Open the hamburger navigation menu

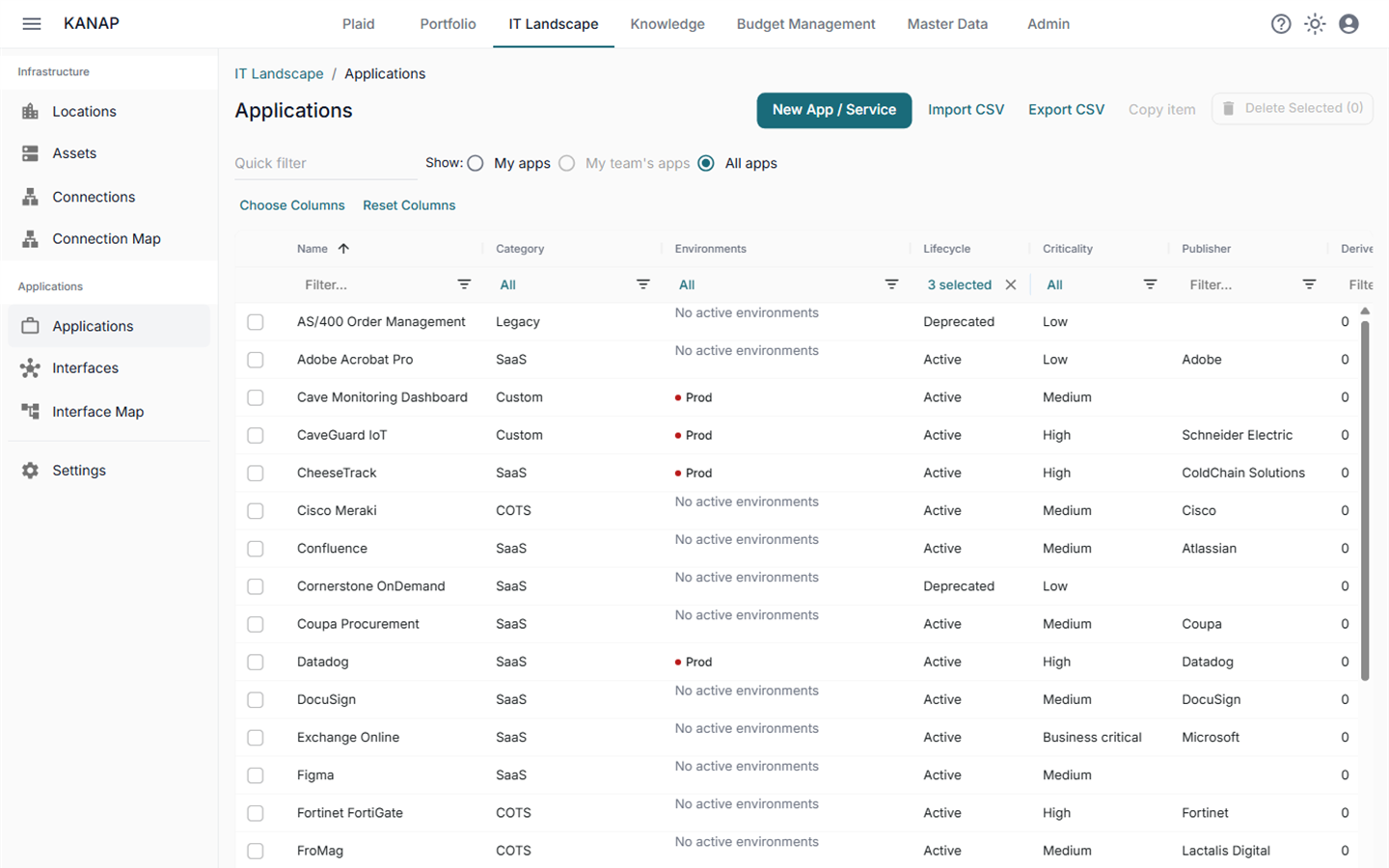(32, 24)
